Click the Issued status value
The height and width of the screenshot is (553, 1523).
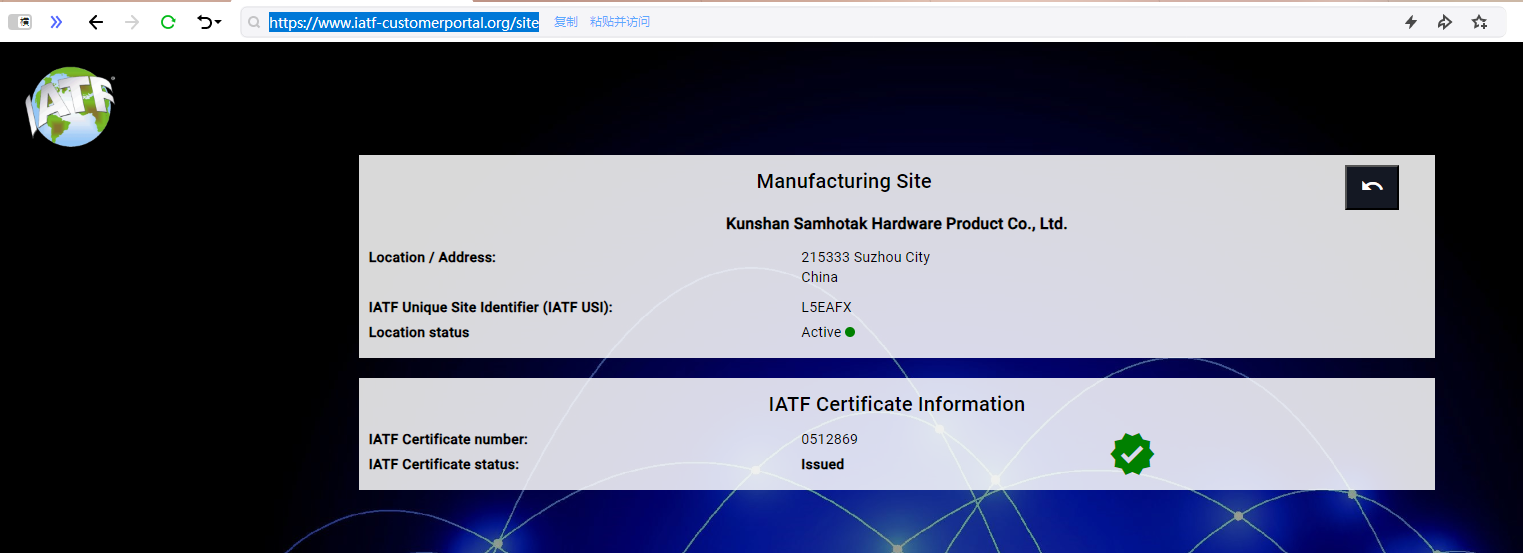click(x=823, y=464)
